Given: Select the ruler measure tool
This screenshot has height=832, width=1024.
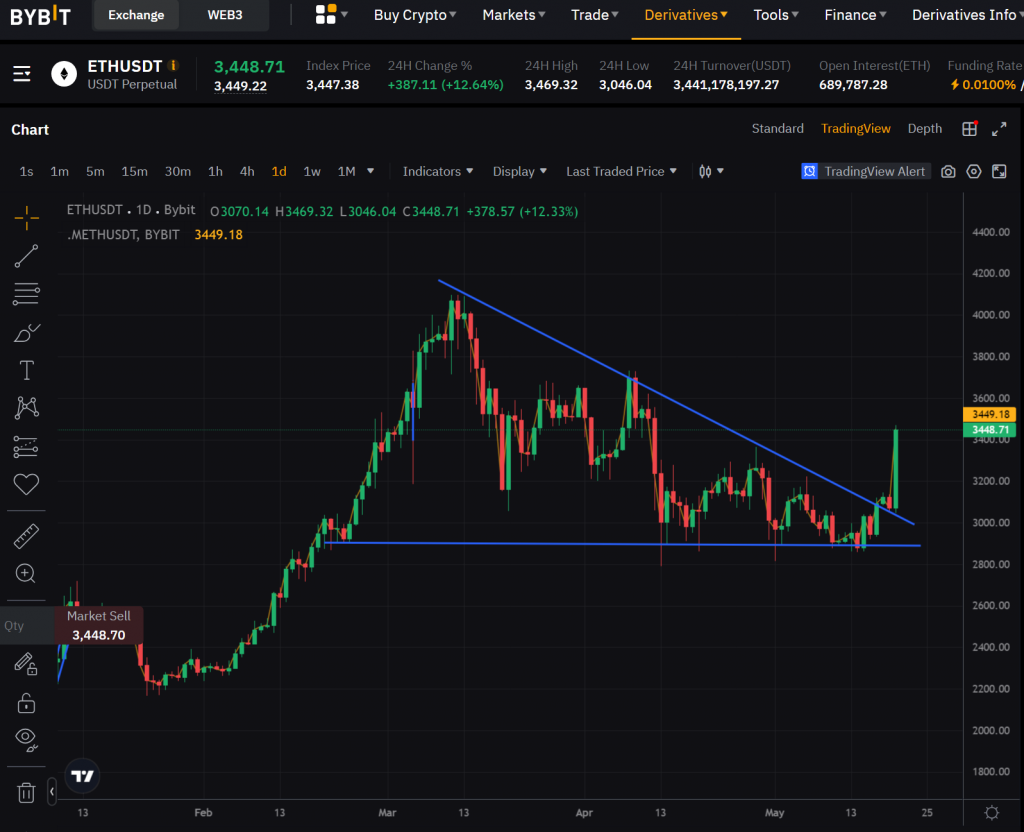Looking at the screenshot, I should tap(26, 536).
